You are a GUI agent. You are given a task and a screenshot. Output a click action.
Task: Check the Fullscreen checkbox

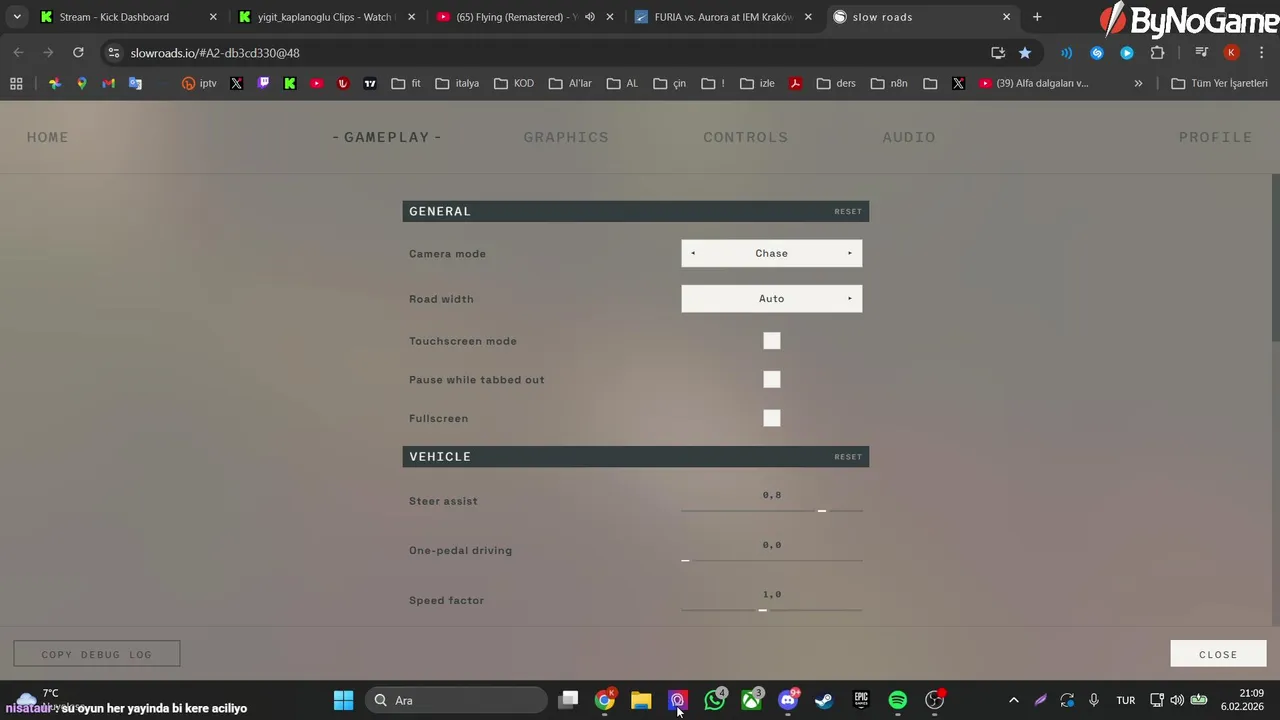point(772,418)
